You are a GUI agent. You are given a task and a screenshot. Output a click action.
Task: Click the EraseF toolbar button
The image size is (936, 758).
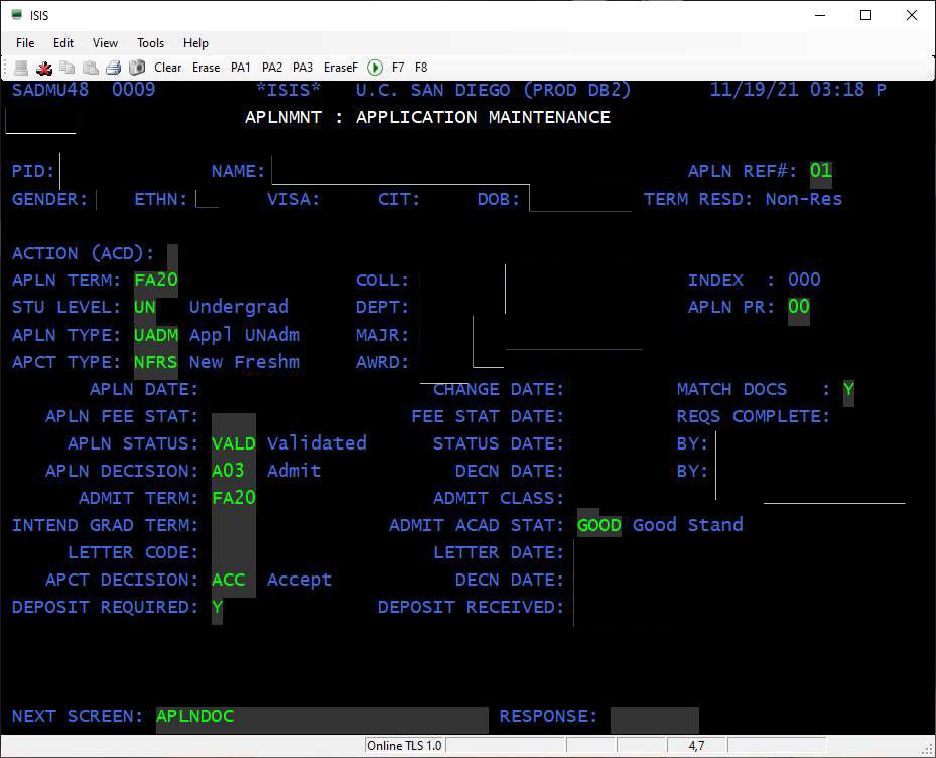pyautogui.click(x=340, y=67)
